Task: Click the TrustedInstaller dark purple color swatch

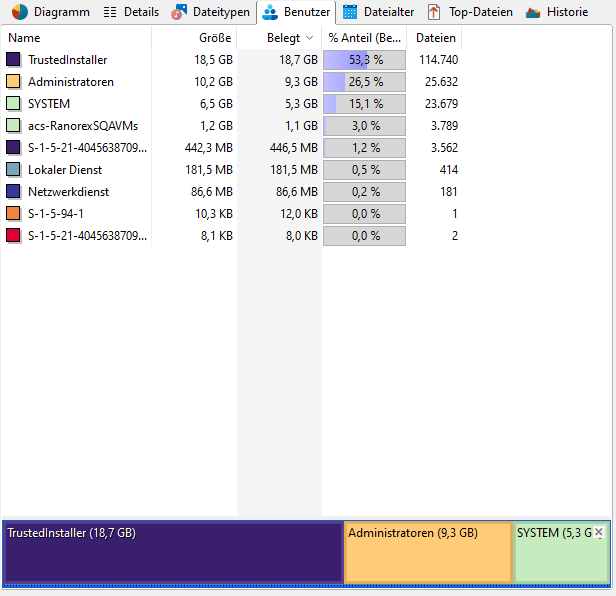Action: [13, 60]
